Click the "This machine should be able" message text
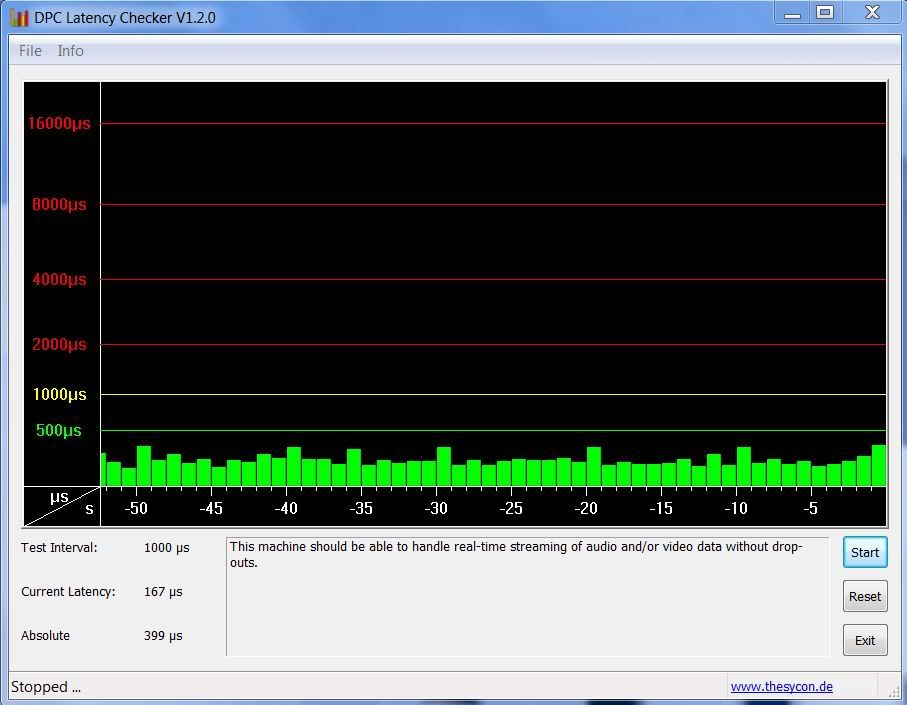The image size is (907, 705). (x=515, y=554)
